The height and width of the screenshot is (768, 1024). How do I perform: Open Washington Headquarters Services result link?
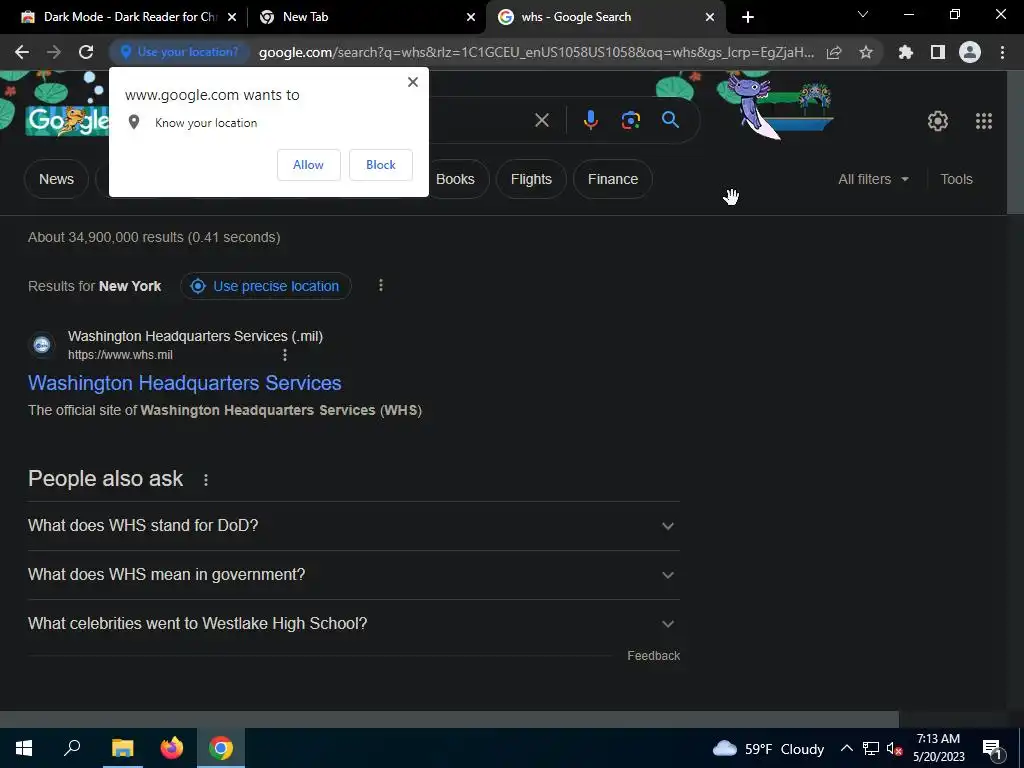click(x=185, y=383)
